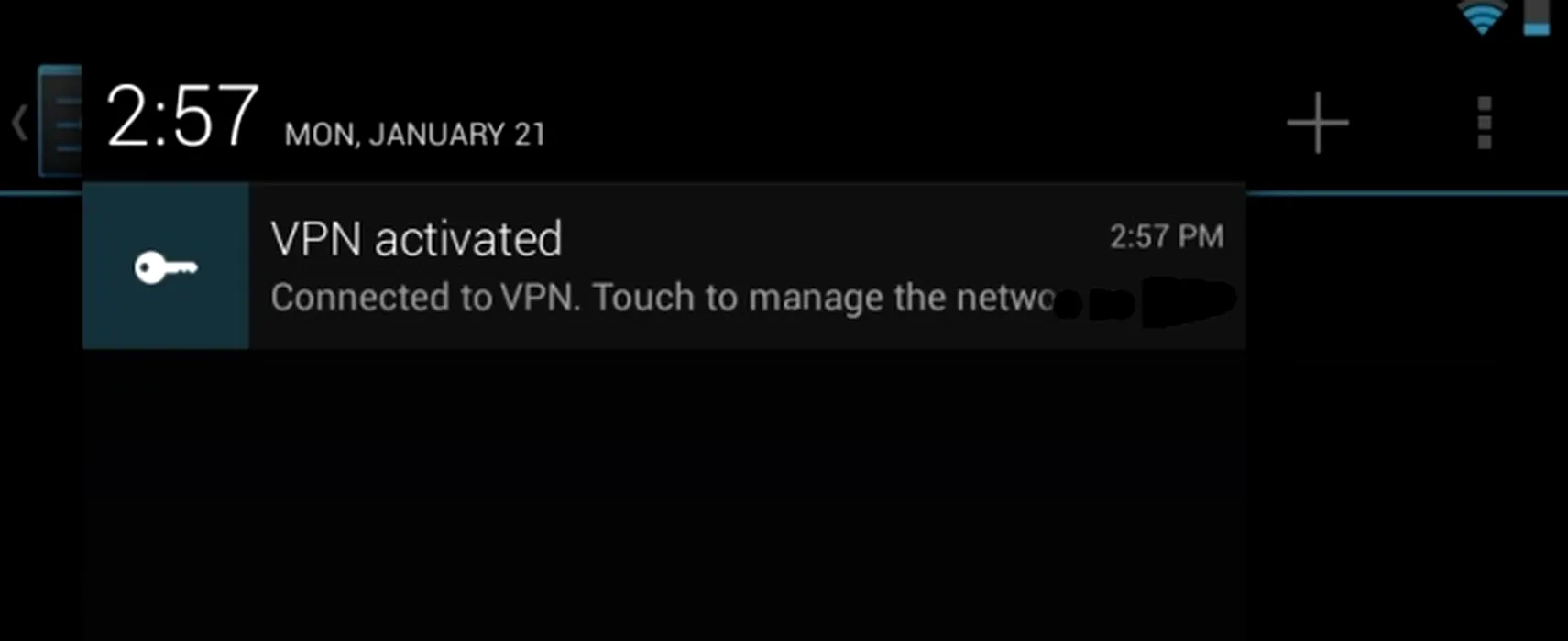Tap the MON, JANUARY 21 date label
This screenshot has height=641, width=1568.
tap(415, 135)
